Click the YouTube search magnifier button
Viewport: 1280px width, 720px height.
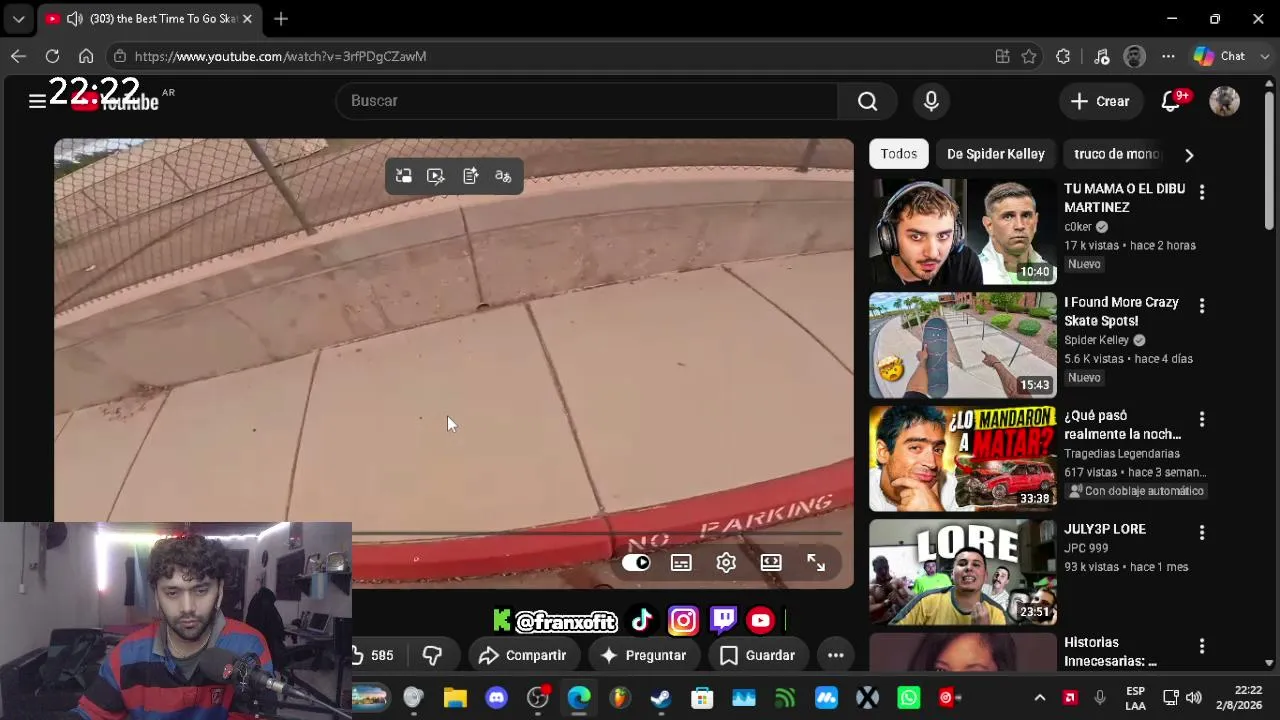tap(867, 101)
